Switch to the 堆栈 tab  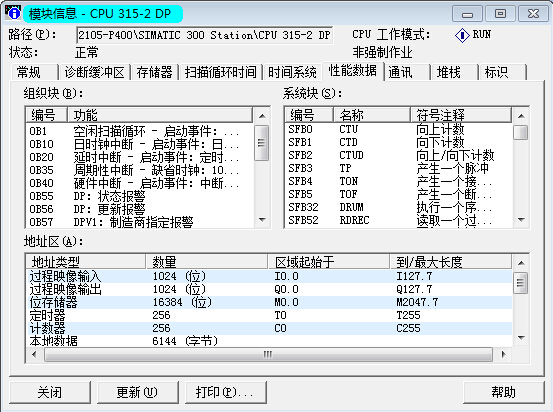pyautogui.click(x=455, y=72)
